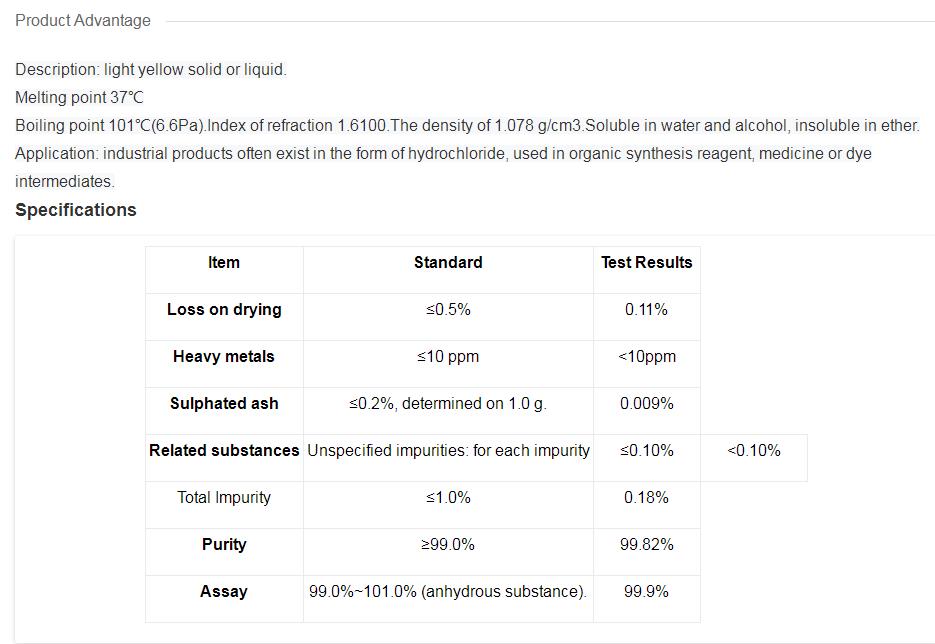Click the Total Impurity row label

[224, 498]
